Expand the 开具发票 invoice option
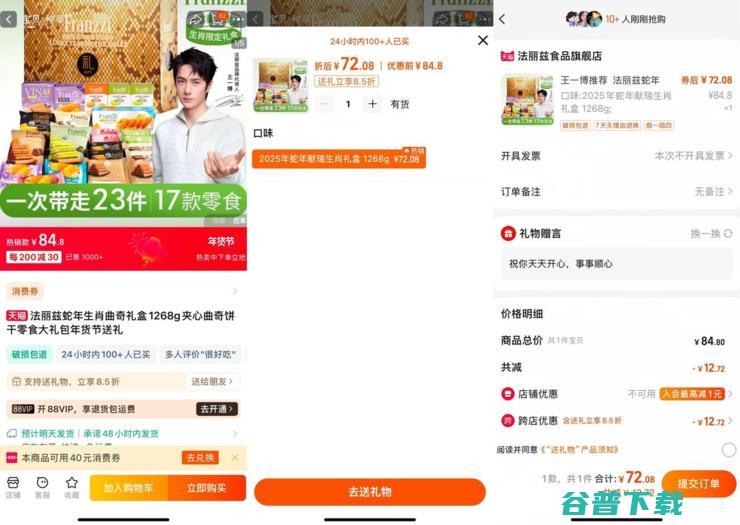Viewport: 740px width, 525px height. 616,156
